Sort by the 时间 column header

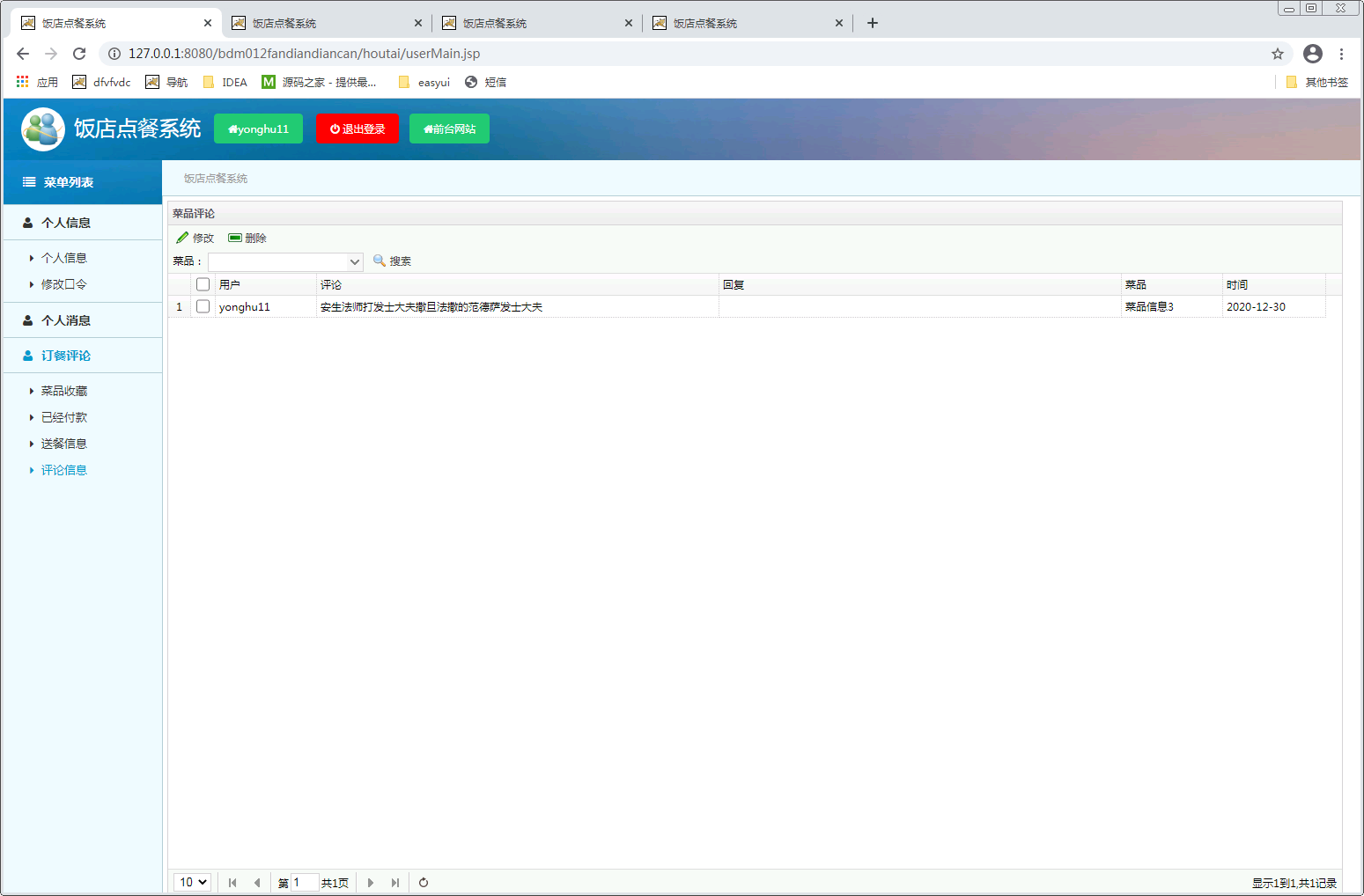1274,284
